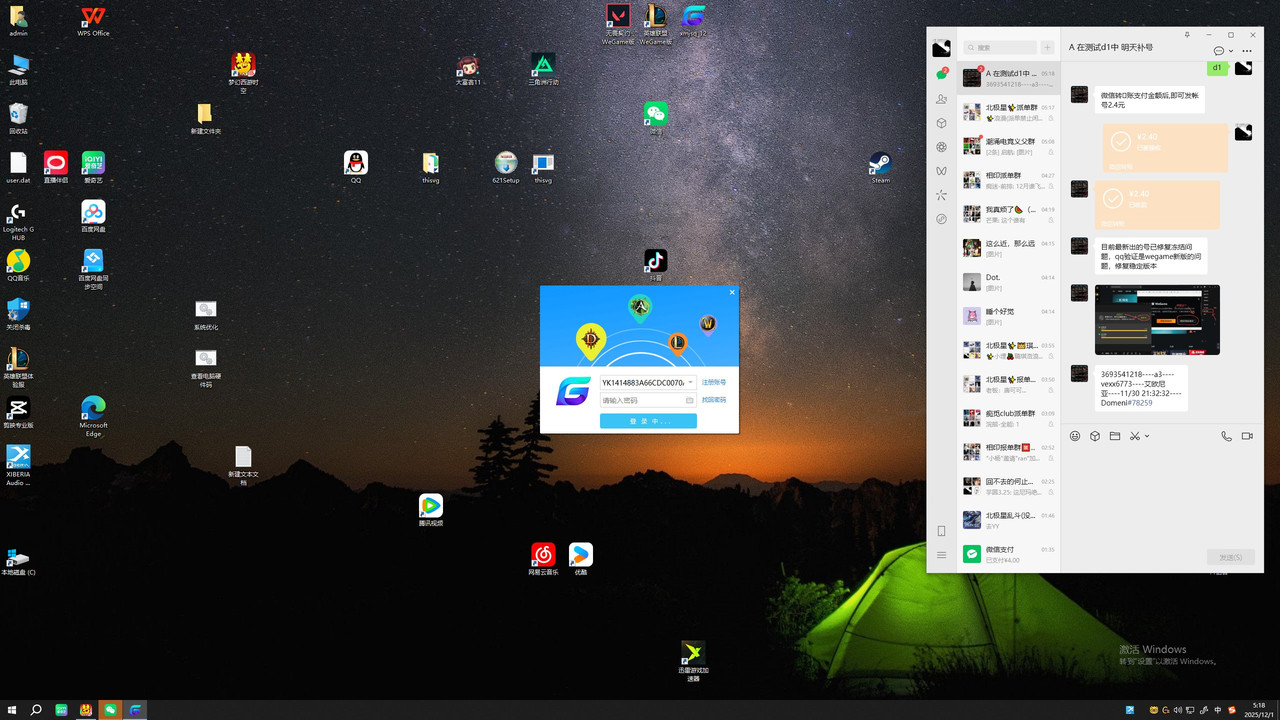Start a video call with camera icon

coord(1247,436)
